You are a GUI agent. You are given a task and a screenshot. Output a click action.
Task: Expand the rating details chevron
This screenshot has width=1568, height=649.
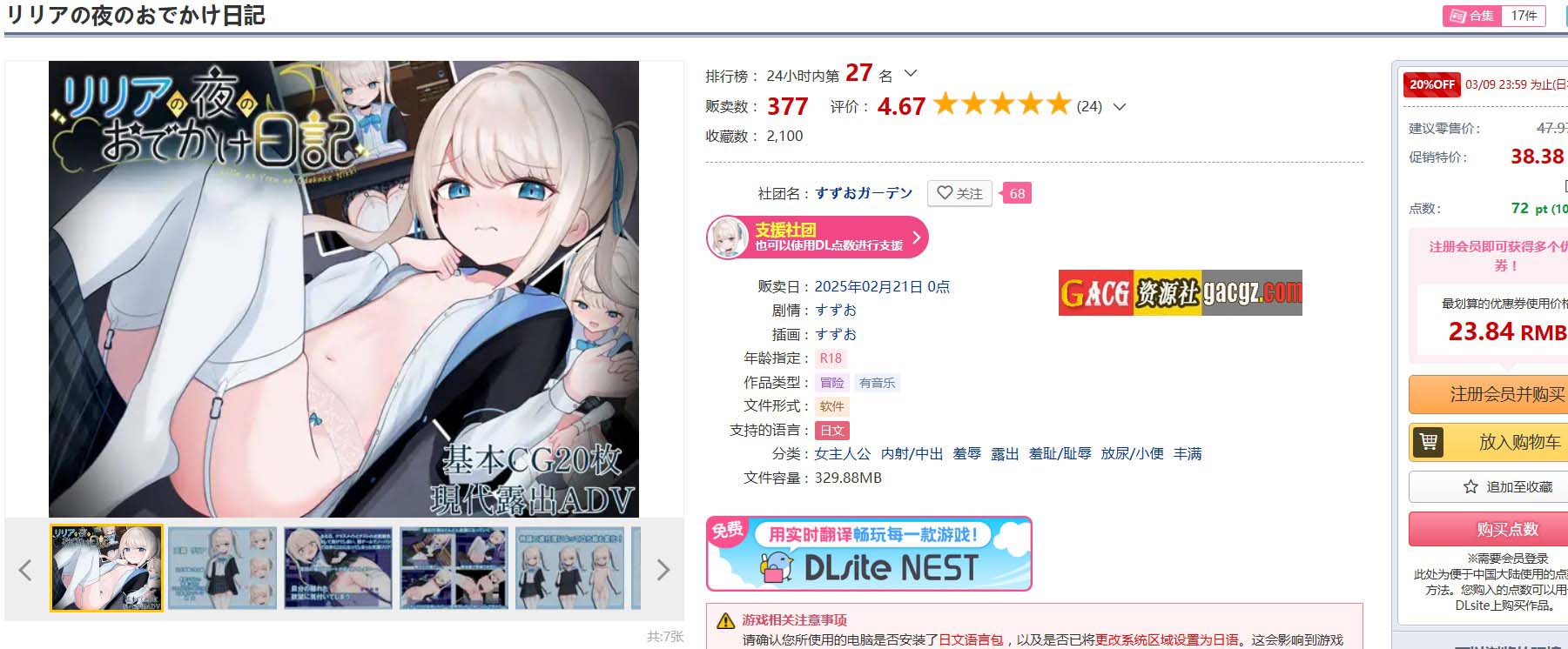tap(1120, 107)
